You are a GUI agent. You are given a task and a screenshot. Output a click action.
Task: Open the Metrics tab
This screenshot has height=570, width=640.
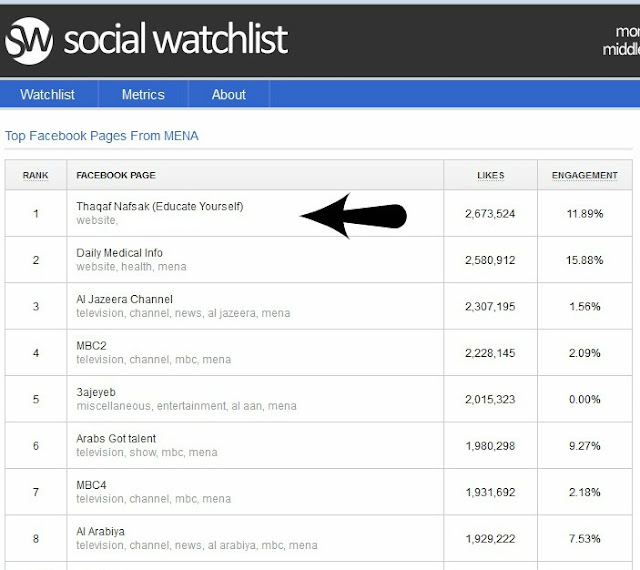(143, 94)
